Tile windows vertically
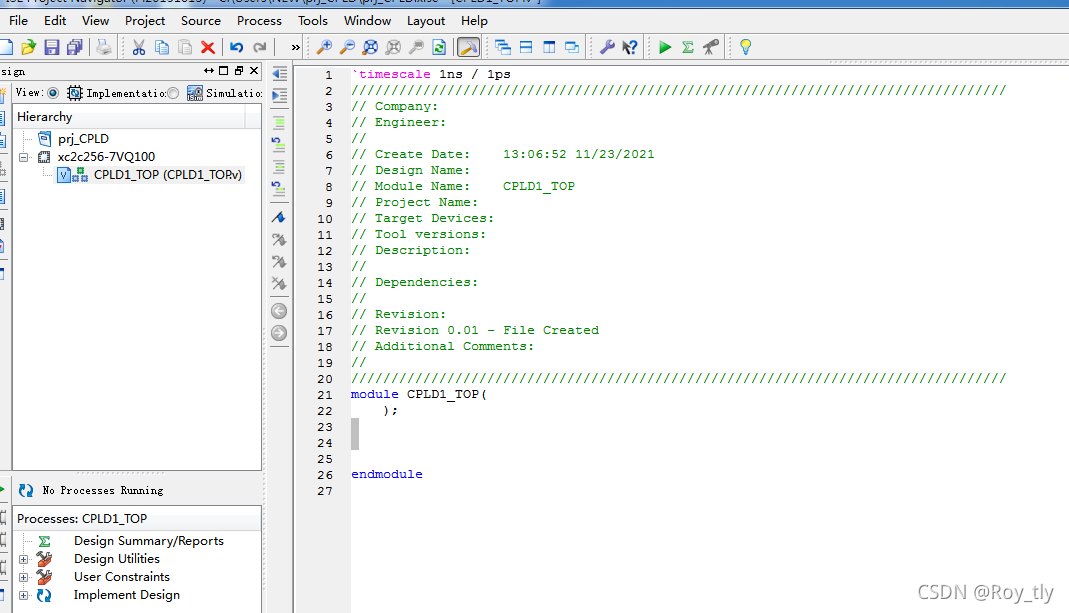The width and height of the screenshot is (1069, 613). (x=549, y=47)
